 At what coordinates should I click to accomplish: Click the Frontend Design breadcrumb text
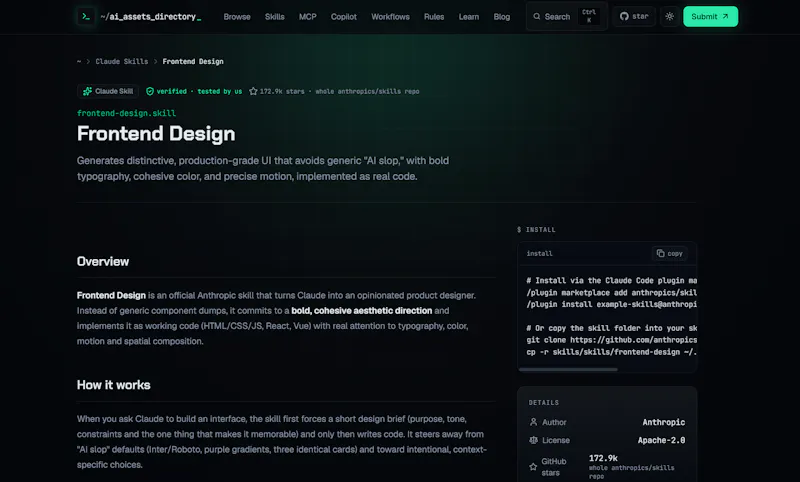pyautogui.click(x=193, y=61)
